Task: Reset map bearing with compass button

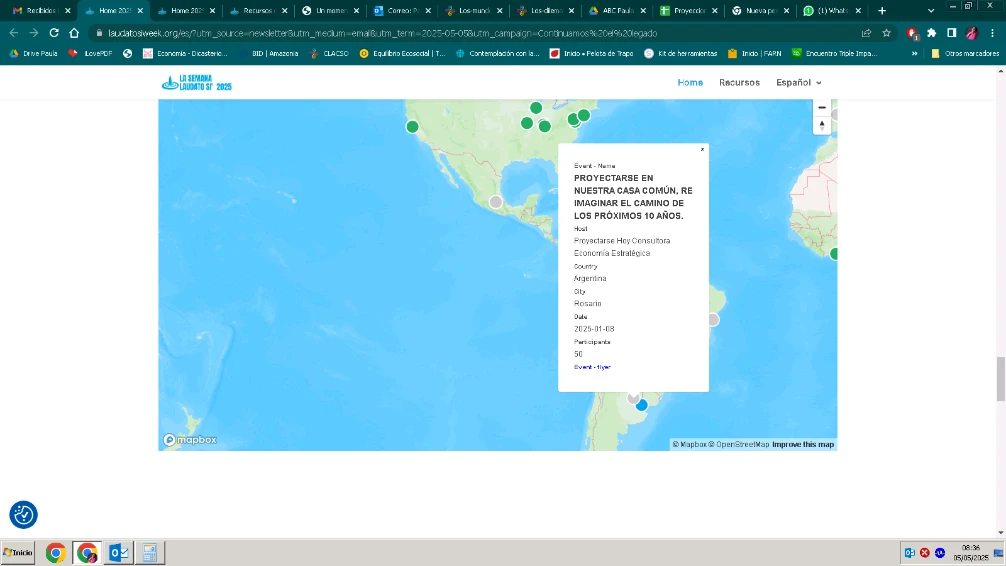Action: coord(822,126)
